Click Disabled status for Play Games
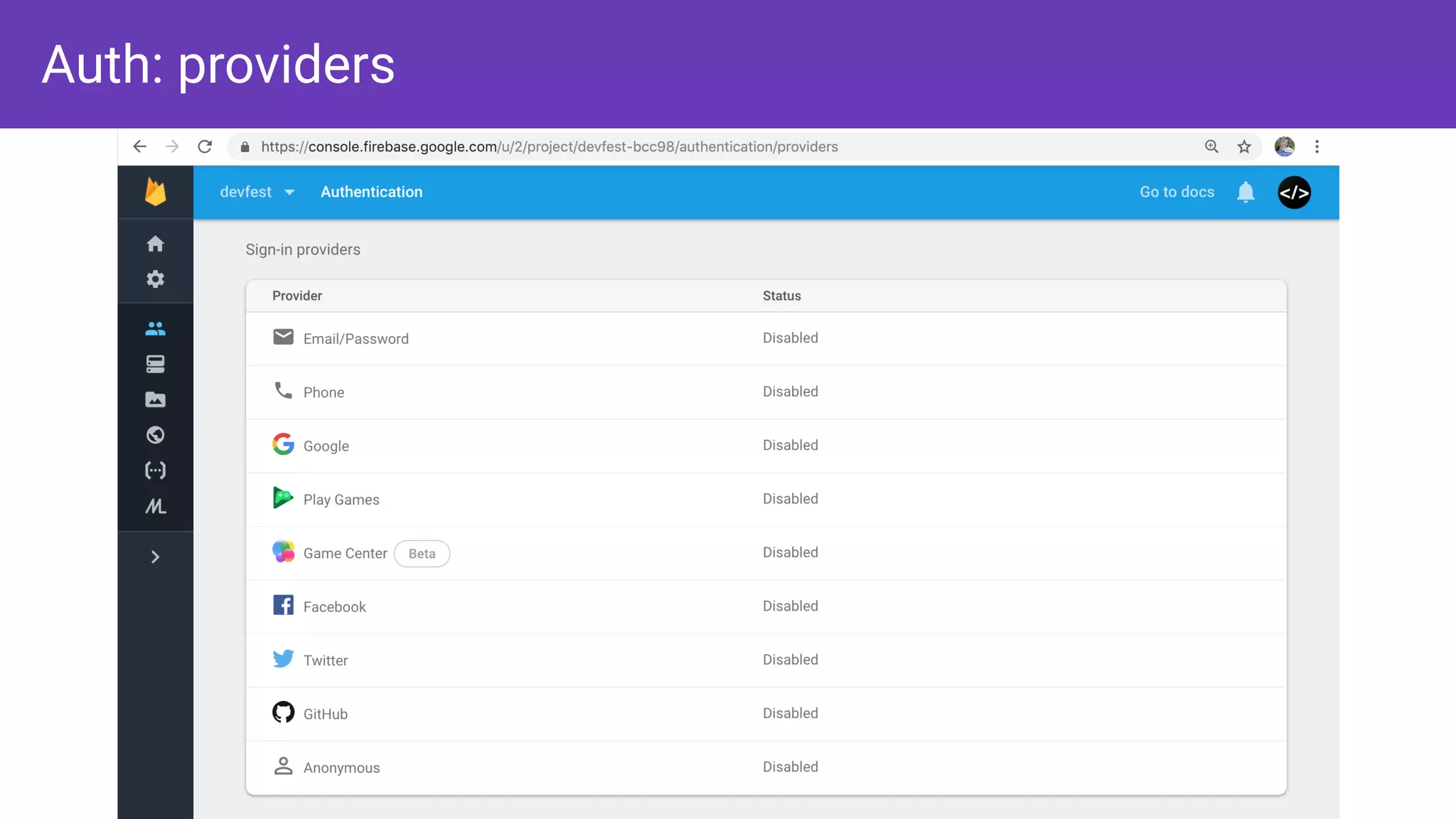 (x=790, y=499)
